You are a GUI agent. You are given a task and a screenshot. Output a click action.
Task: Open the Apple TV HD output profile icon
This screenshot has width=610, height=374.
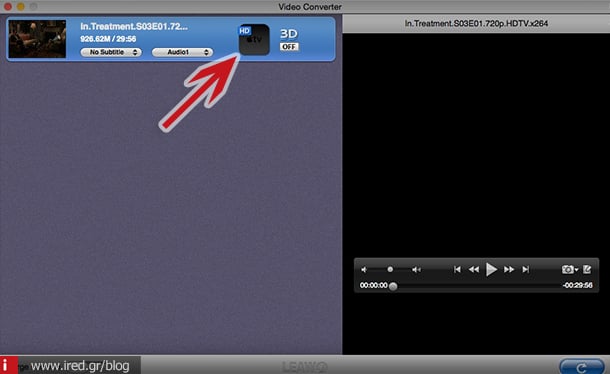254,39
